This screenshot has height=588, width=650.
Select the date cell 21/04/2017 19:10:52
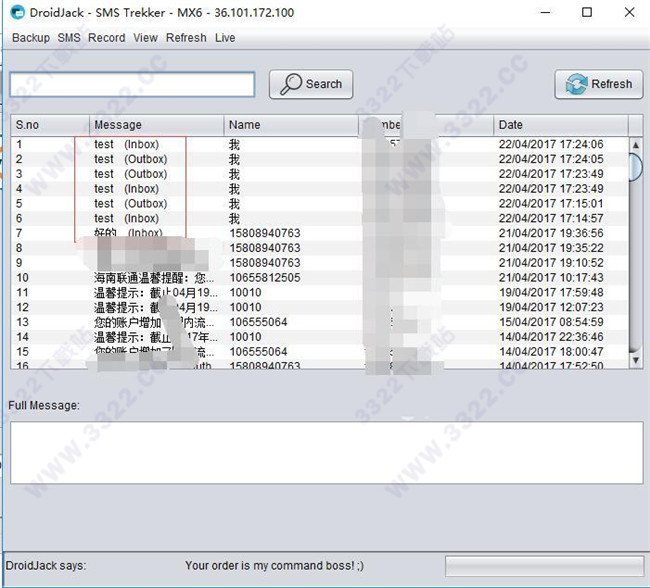[551, 263]
